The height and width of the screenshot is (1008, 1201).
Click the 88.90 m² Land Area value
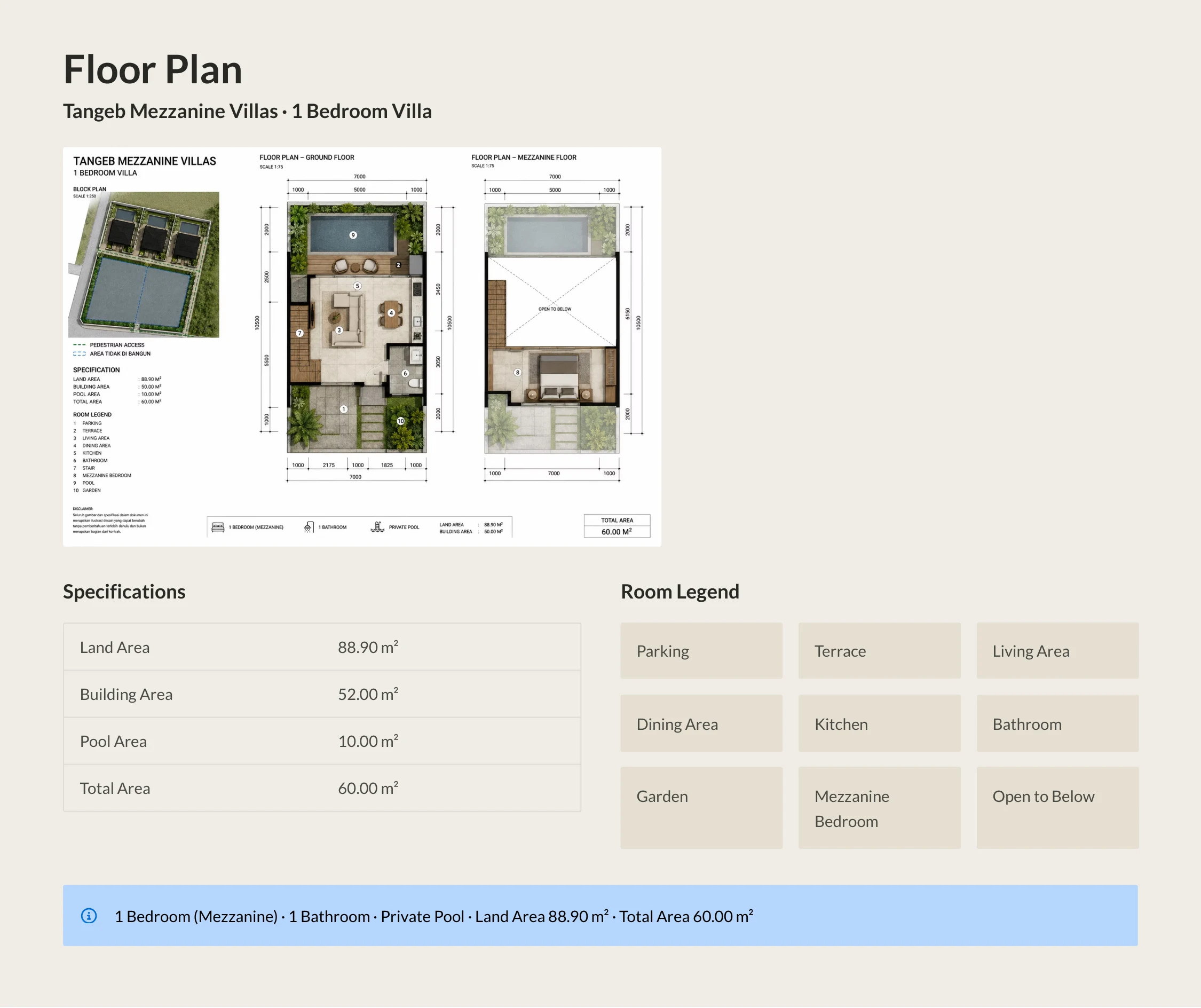pos(368,647)
